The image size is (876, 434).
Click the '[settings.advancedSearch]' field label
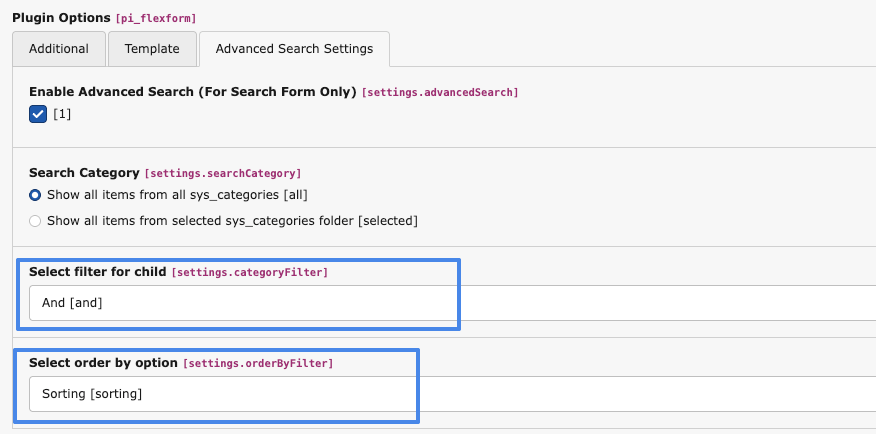click(x=440, y=93)
